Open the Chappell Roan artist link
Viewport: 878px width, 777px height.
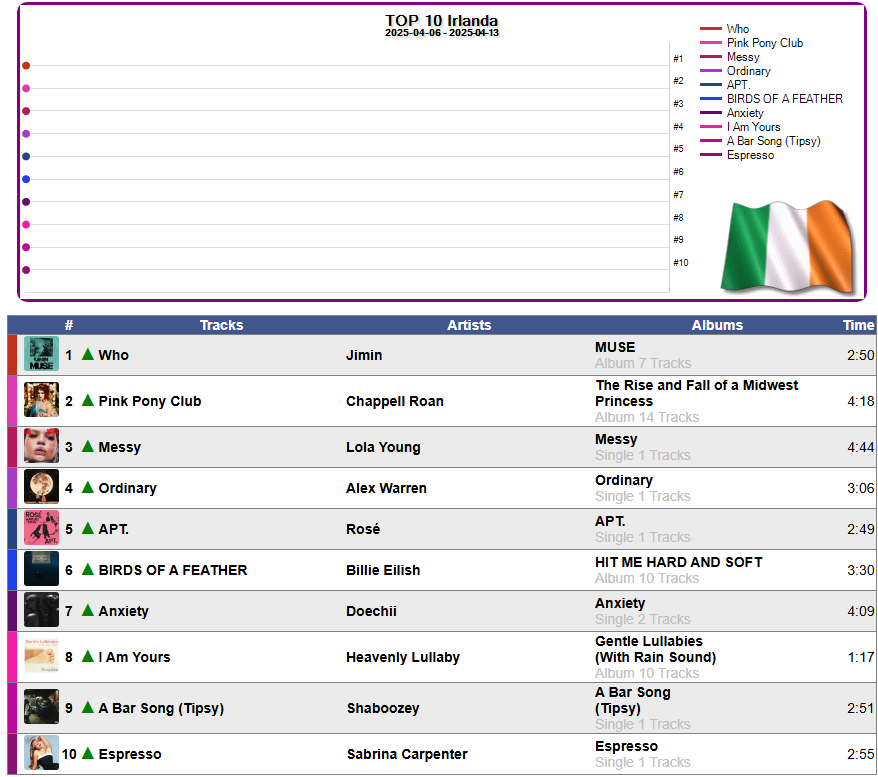(x=395, y=401)
